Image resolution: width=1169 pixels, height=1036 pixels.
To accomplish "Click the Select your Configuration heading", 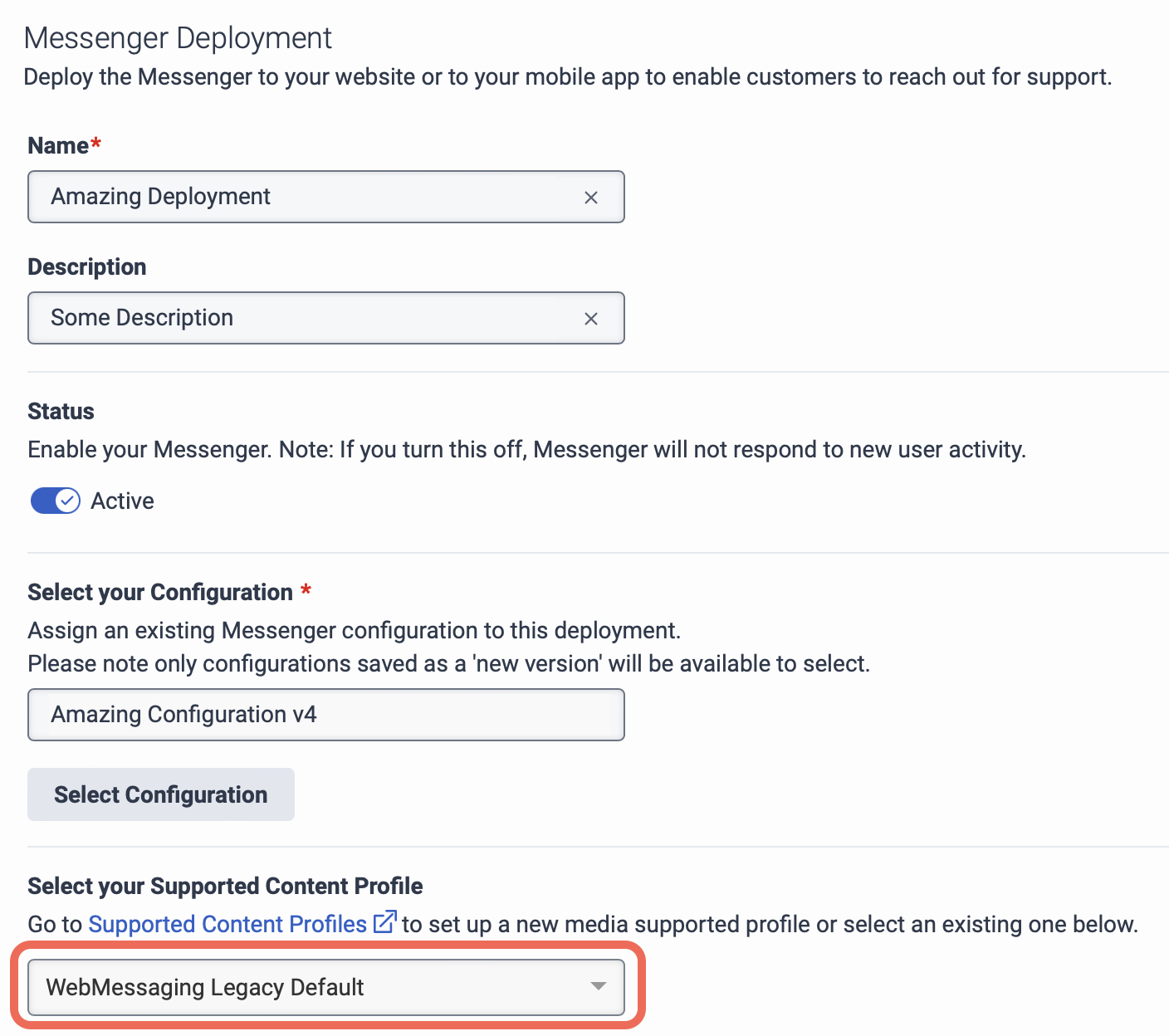I will coord(160,592).
